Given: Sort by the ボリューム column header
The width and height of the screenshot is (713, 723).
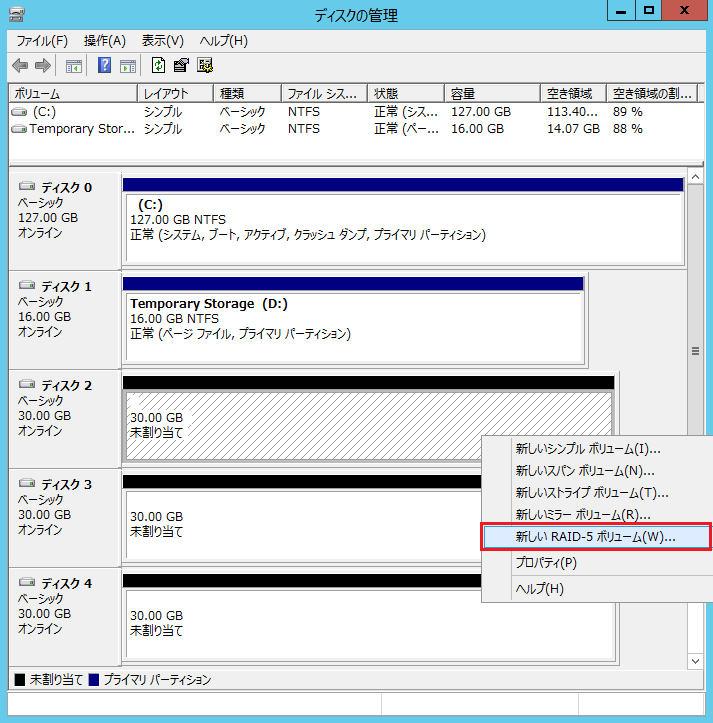Looking at the screenshot, I should tap(73, 94).
